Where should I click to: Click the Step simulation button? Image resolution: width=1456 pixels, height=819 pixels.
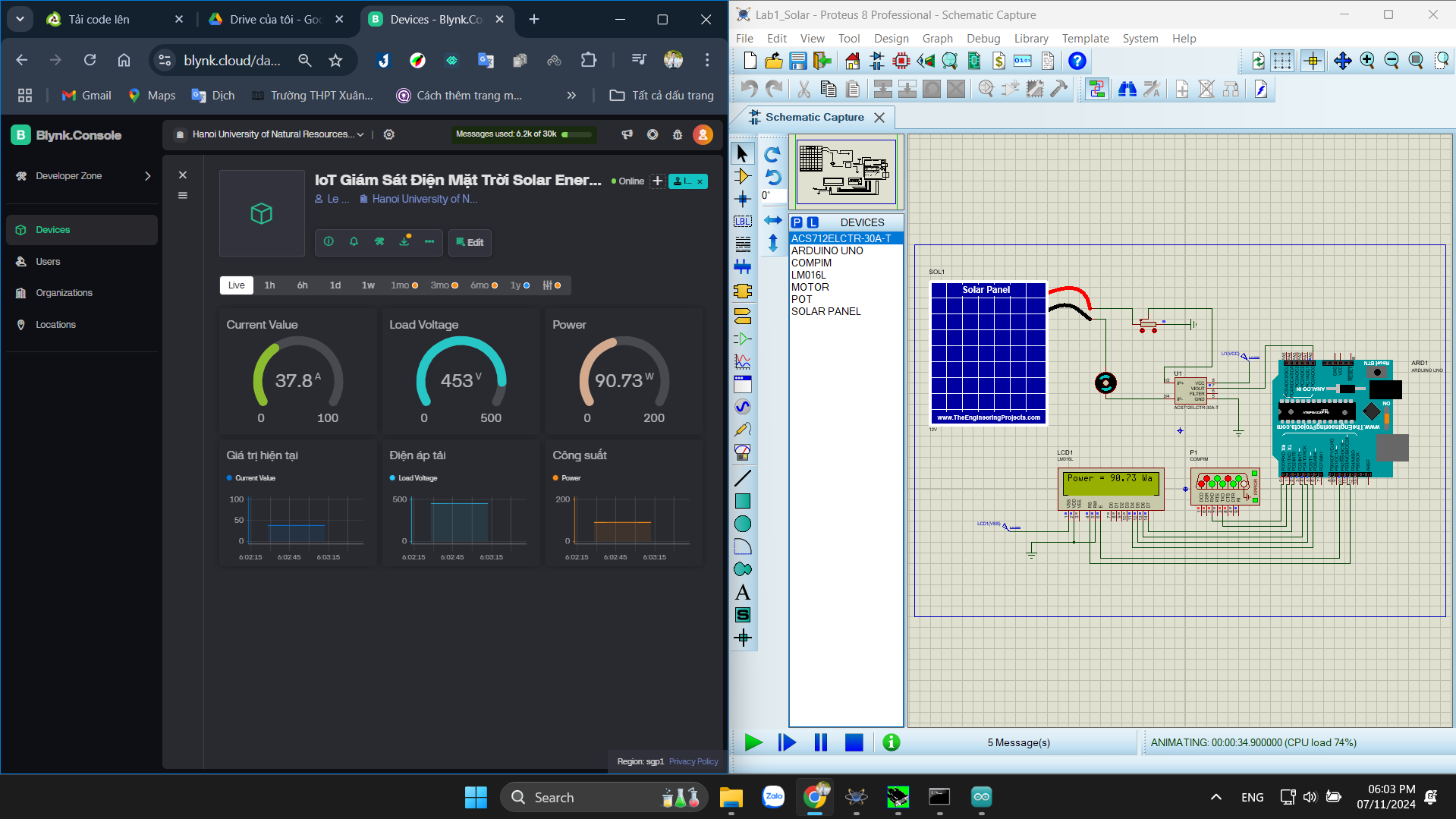787,742
